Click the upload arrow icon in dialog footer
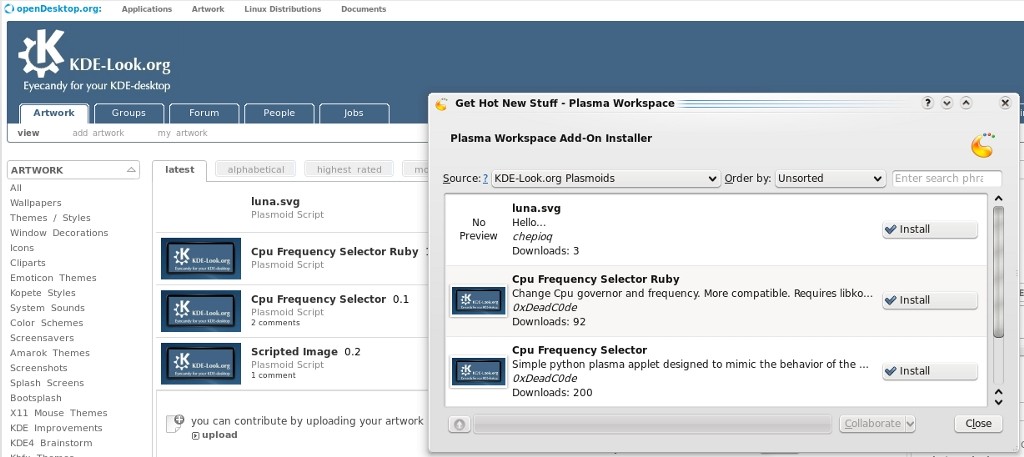1024x457 pixels. 459,424
